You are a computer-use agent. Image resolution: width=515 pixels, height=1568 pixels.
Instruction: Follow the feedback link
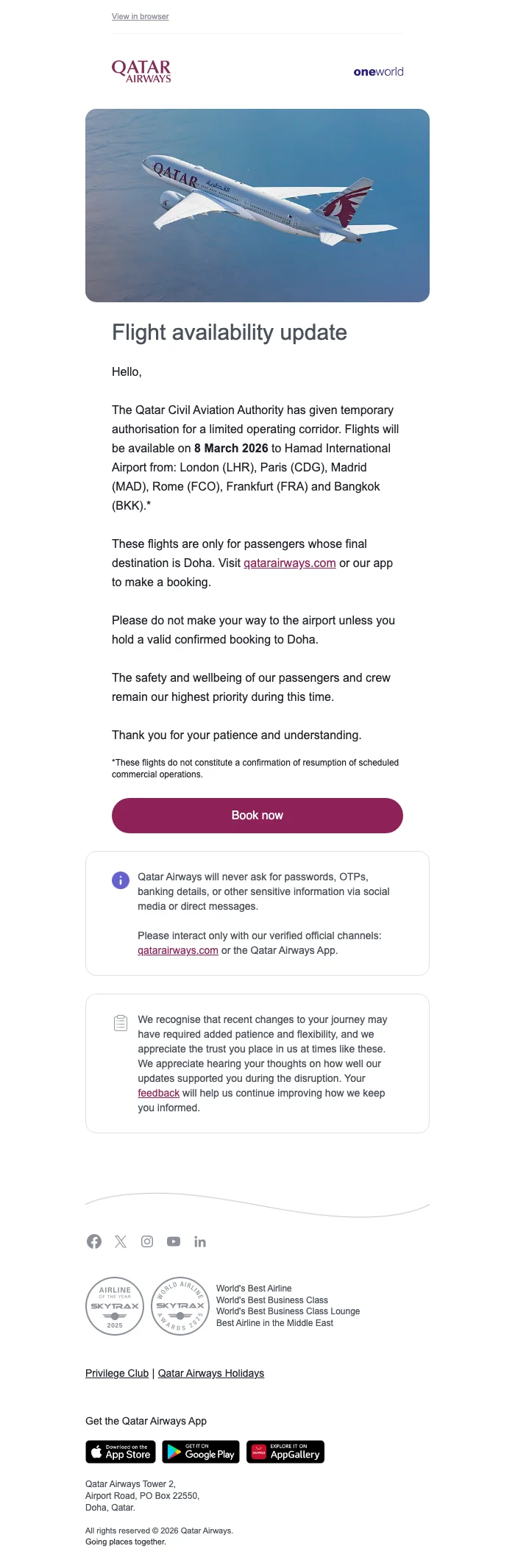coord(158,1093)
